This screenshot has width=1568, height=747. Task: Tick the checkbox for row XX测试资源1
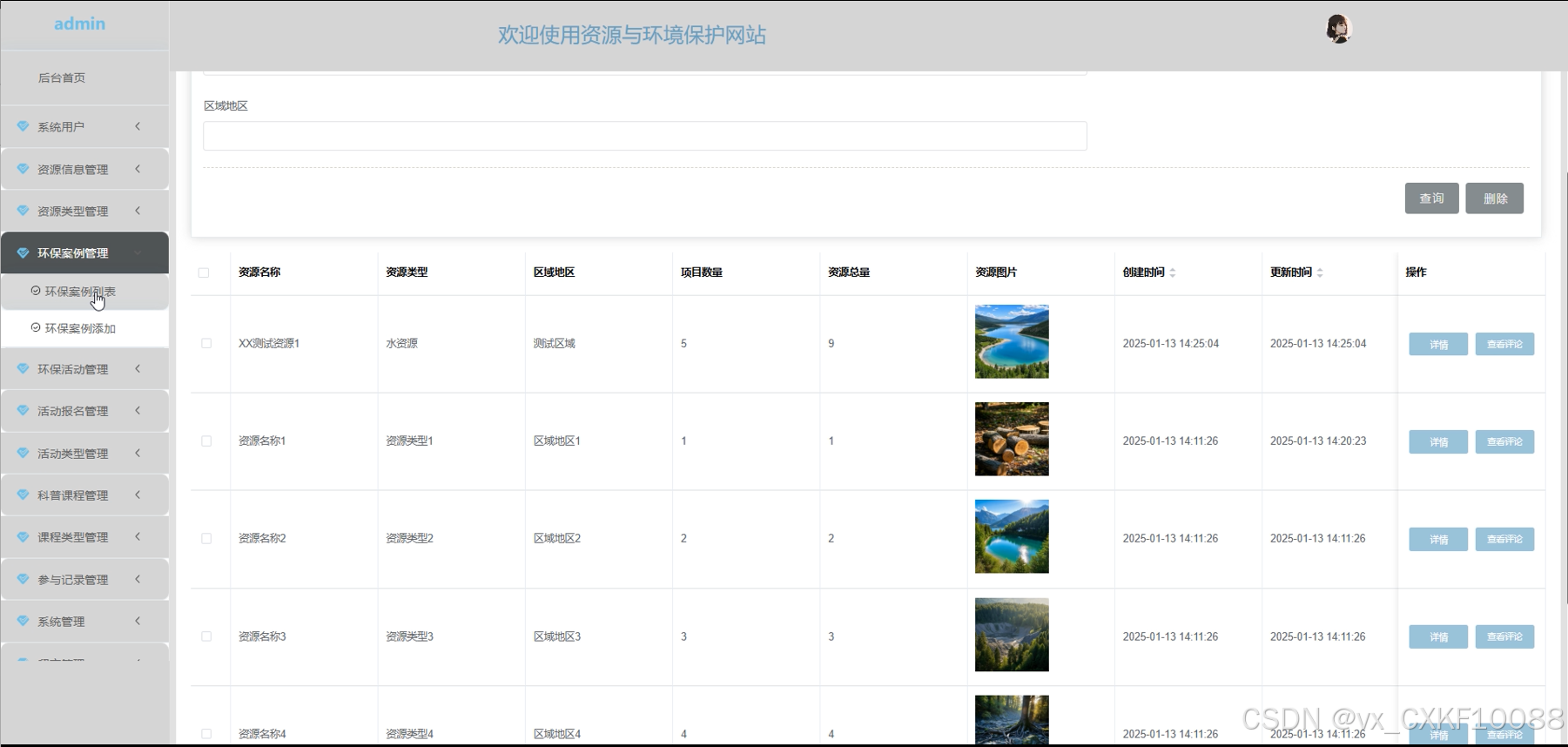tap(206, 343)
